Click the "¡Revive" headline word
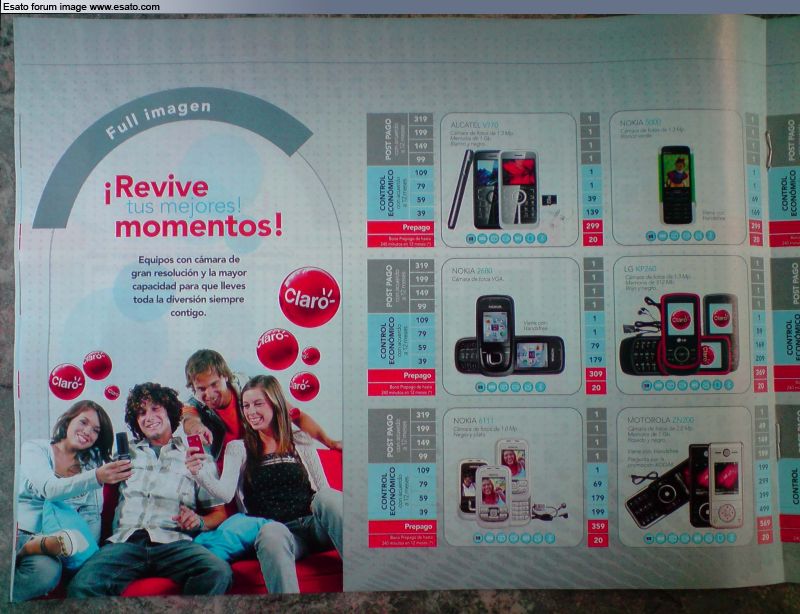The width and height of the screenshot is (800, 614). (157, 188)
